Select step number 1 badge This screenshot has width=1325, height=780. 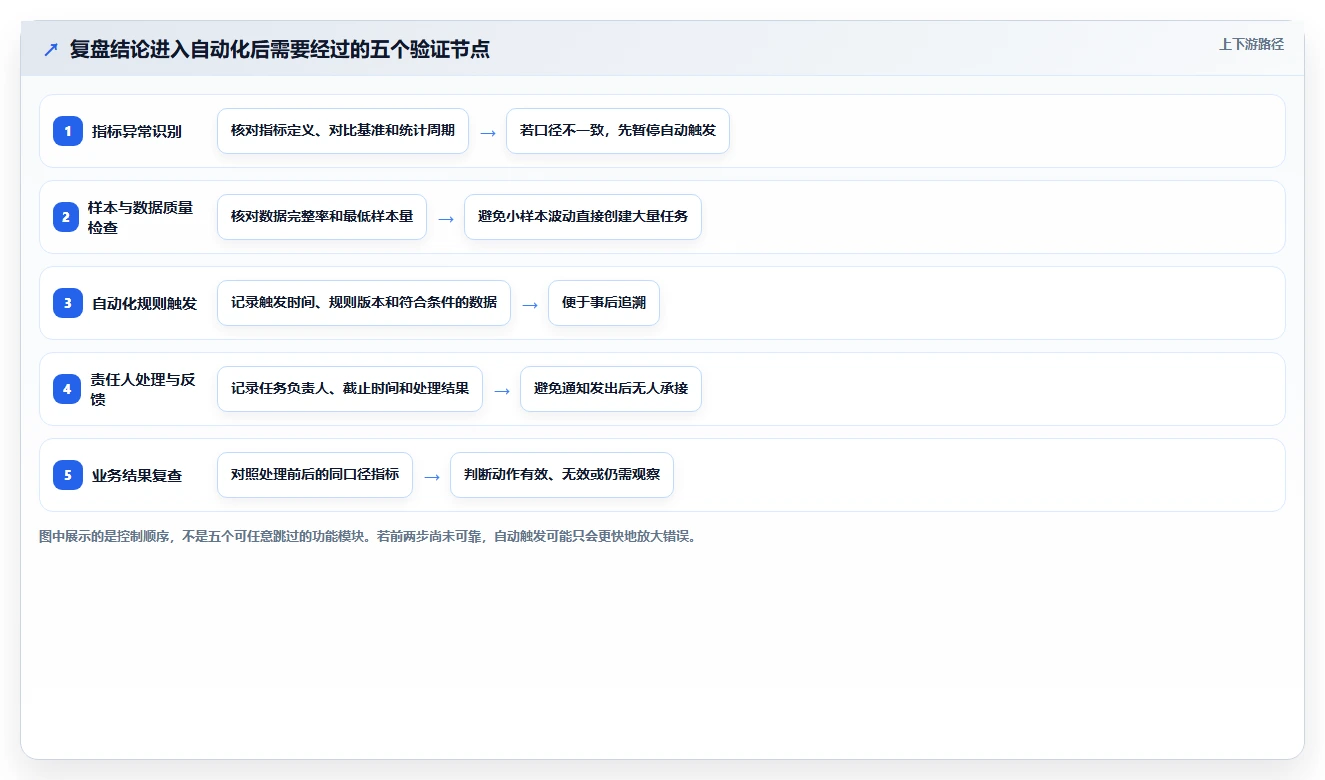pyautogui.click(x=68, y=131)
